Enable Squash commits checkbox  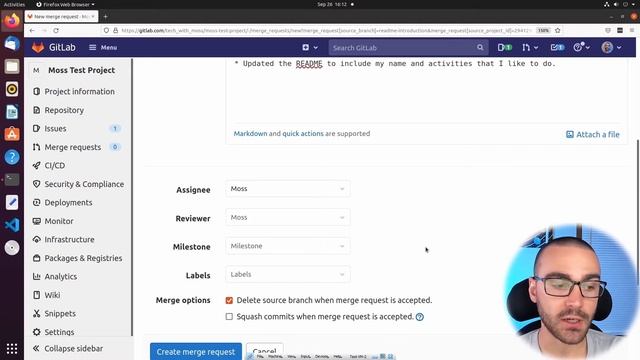click(x=229, y=317)
